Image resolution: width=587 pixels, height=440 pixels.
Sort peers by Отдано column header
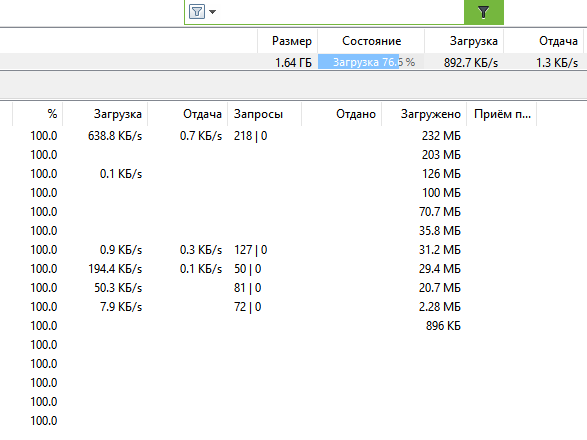341,114
